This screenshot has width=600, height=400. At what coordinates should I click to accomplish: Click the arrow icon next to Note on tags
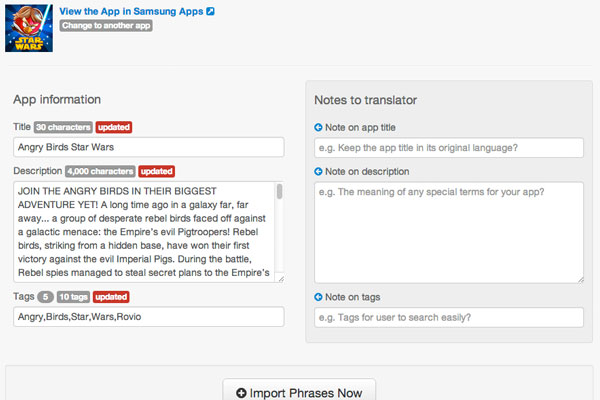coord(318,297)
